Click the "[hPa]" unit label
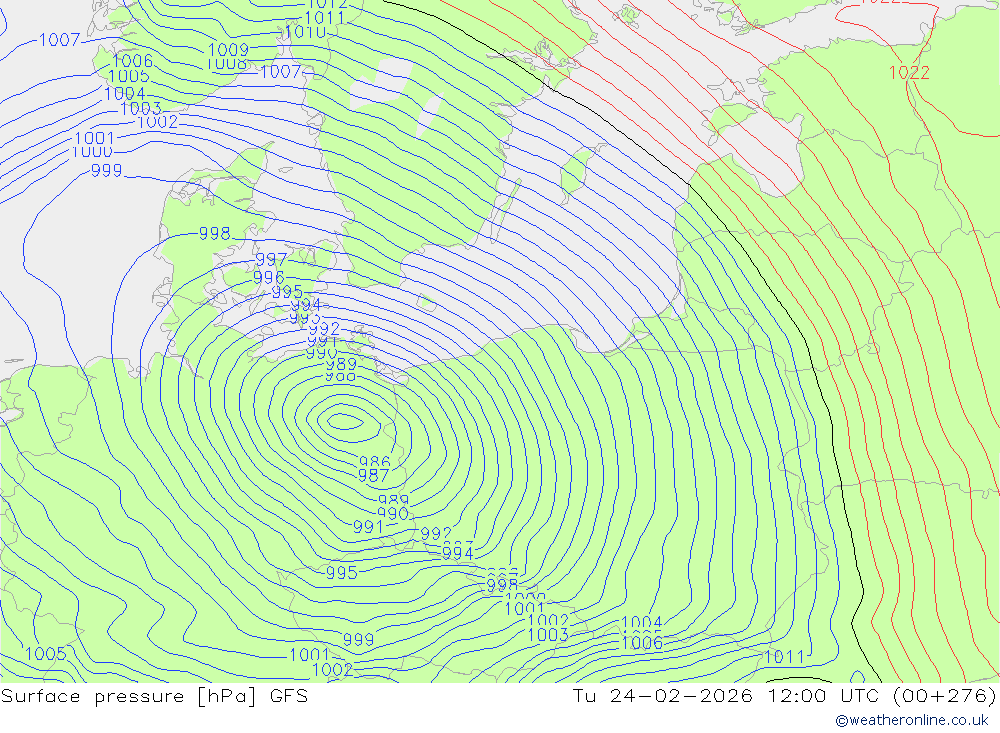Viewport: 1000px width, 733px height. tap(227, 696)
